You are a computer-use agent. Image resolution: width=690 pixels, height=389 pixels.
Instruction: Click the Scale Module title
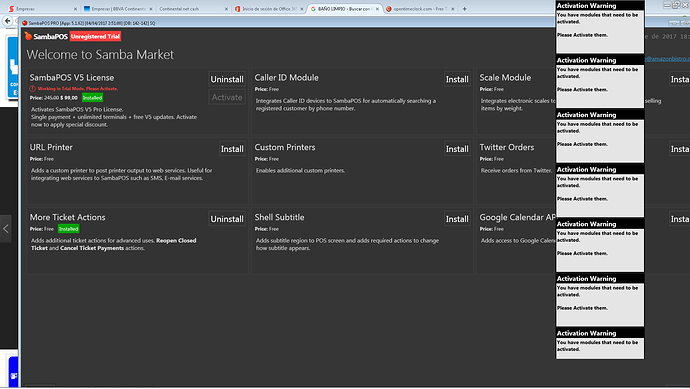[505, 77]
